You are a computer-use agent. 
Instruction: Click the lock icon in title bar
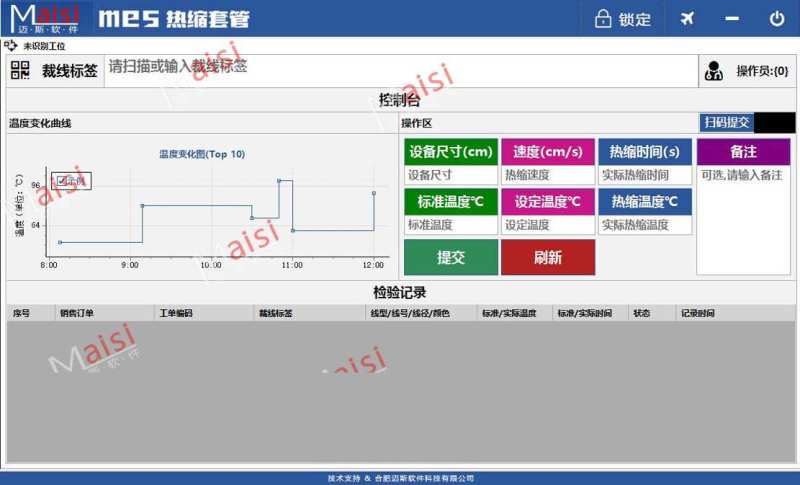603,19
